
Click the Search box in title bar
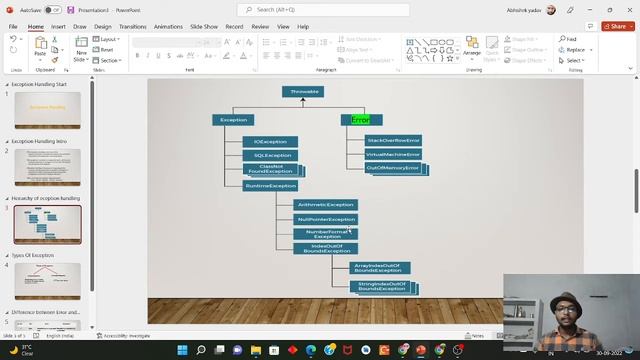point(323,10)
